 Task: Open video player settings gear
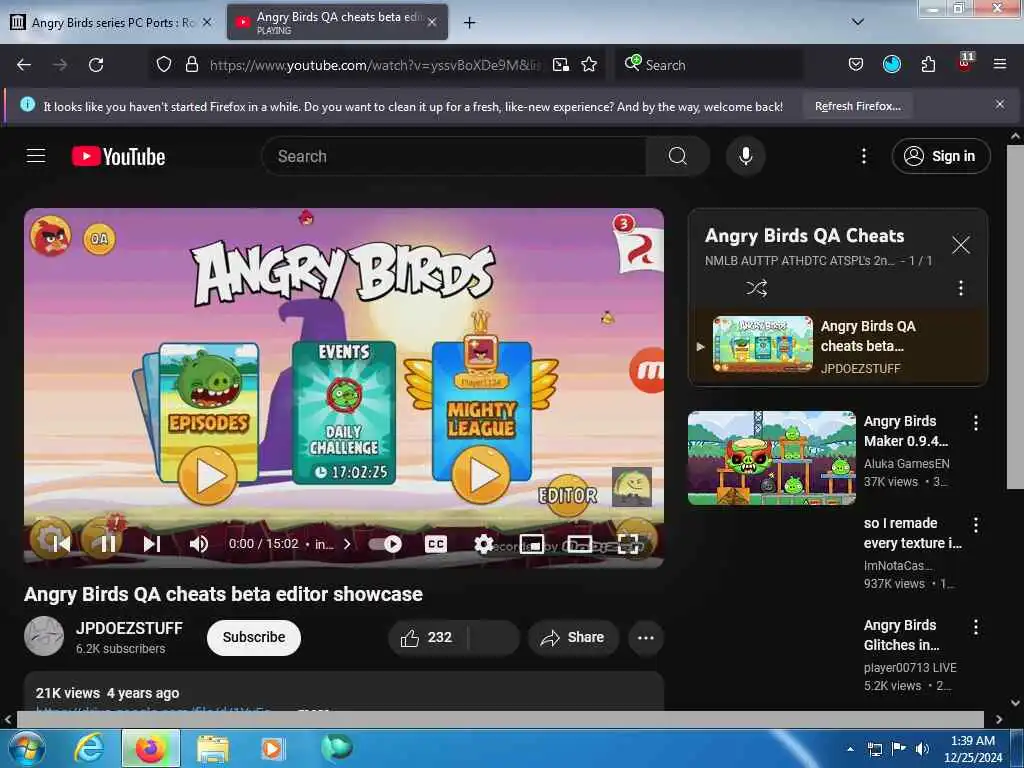tap(483, 543)
